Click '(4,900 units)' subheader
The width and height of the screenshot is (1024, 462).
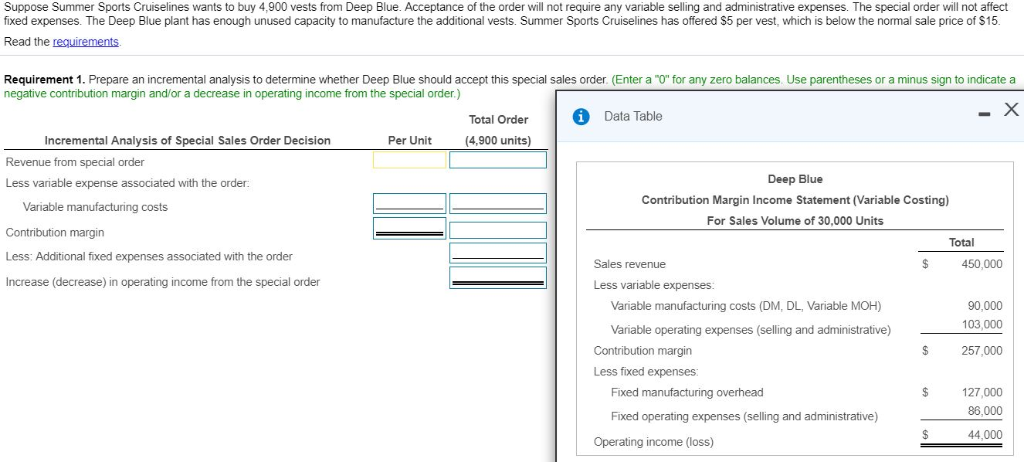tap(498, 140)
